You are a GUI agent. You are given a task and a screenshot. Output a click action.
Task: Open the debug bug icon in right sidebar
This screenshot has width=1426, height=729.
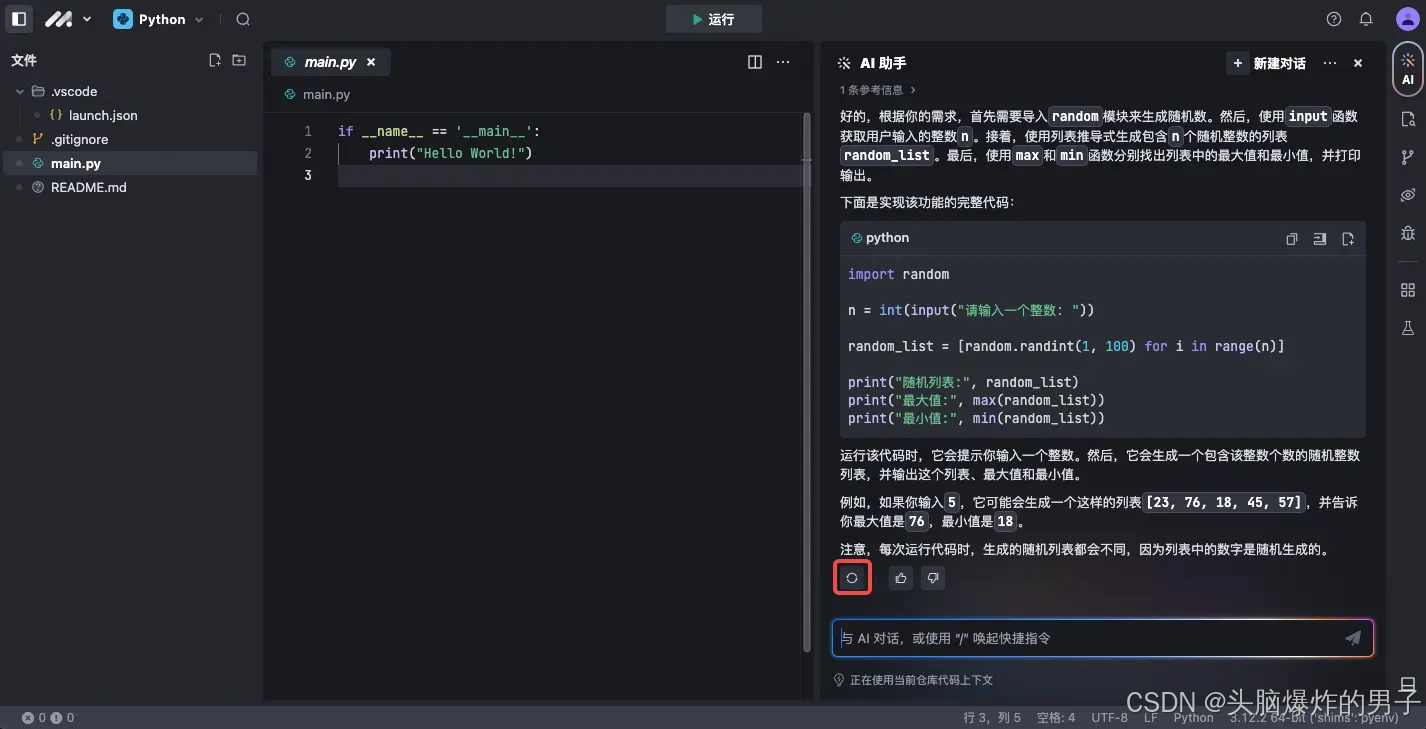(1407, 234)
